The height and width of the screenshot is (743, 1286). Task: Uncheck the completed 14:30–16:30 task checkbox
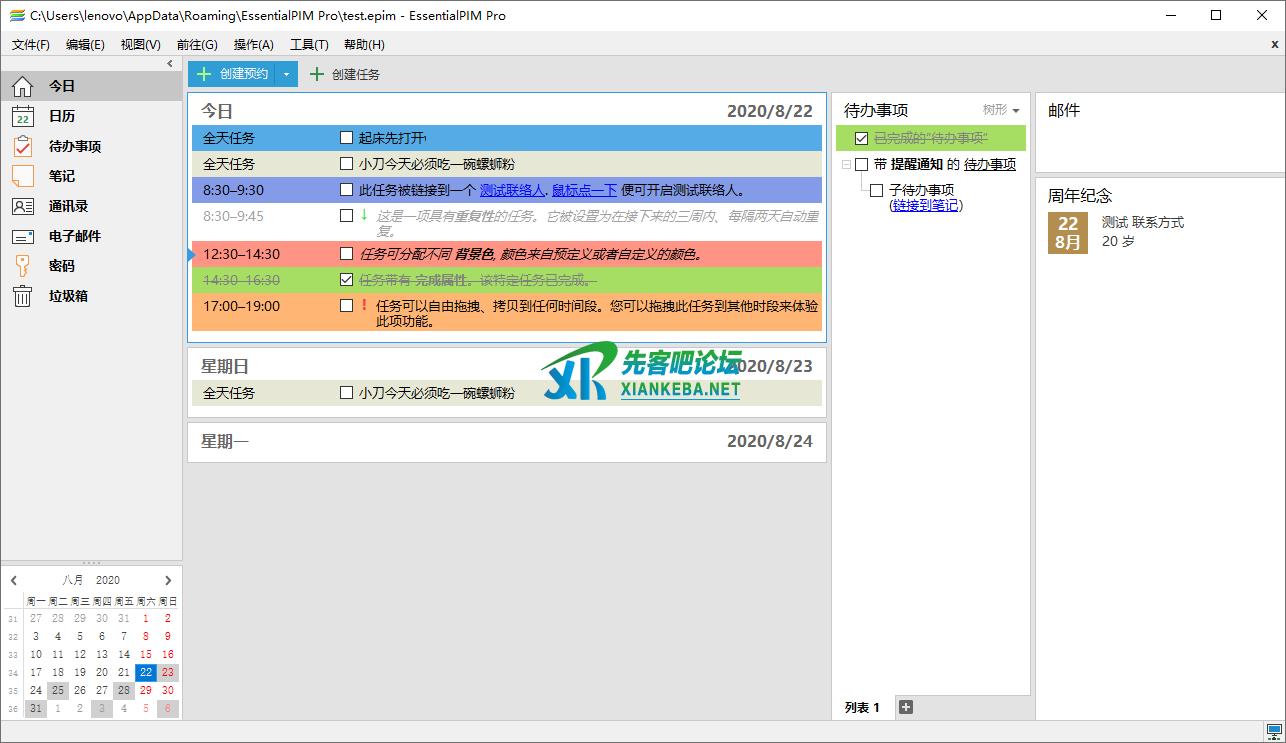[x=346, y=280]
